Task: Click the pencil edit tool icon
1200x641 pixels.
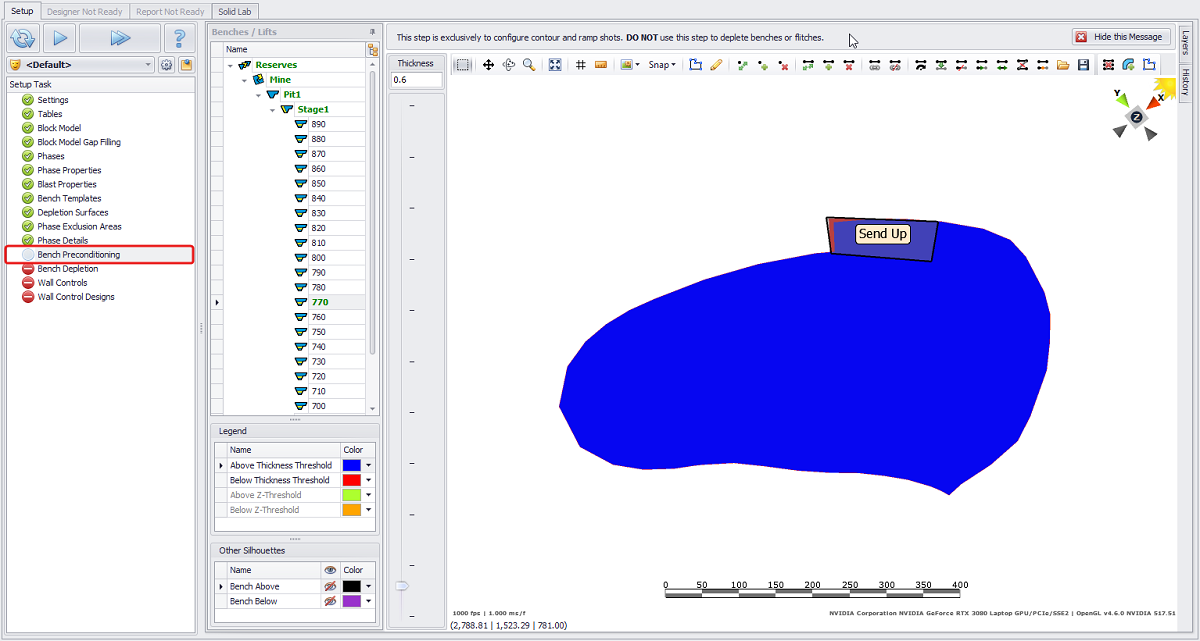Action: (x=716, y=65)
